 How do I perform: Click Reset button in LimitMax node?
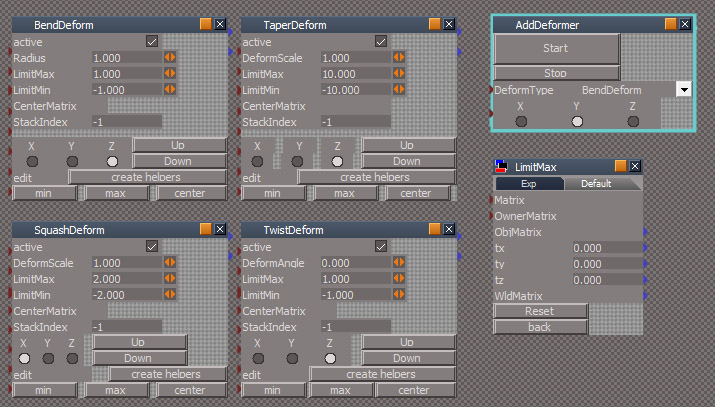(540, 311)
